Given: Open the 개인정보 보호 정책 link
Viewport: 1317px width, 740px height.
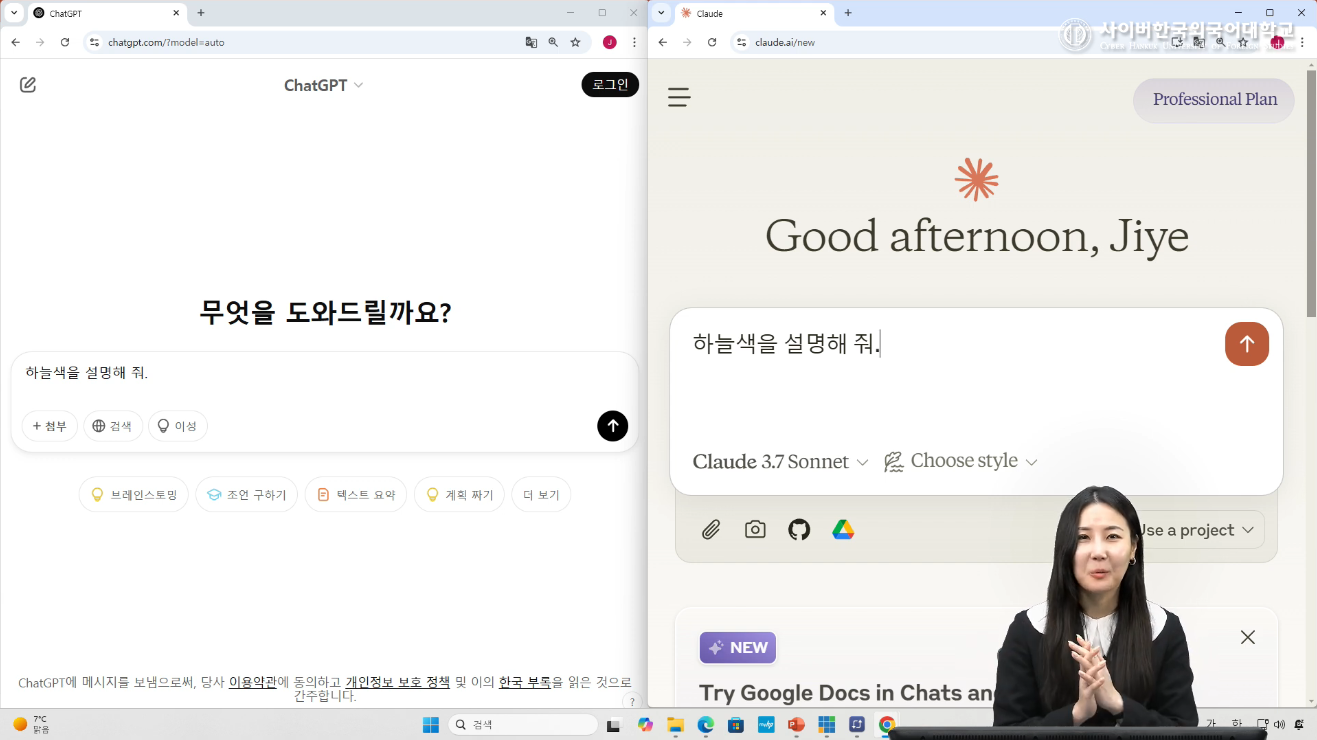Looking at the screenshot, I should 398,682.
